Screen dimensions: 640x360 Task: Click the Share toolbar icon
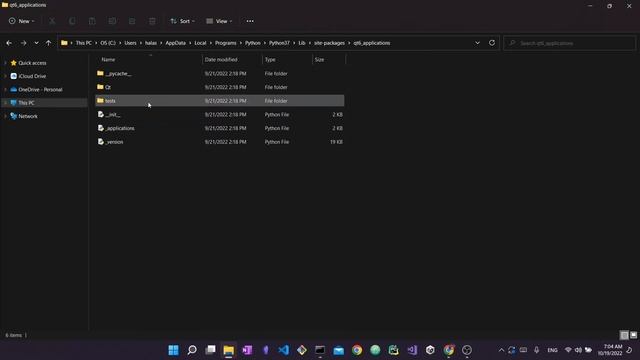(132, 21)
